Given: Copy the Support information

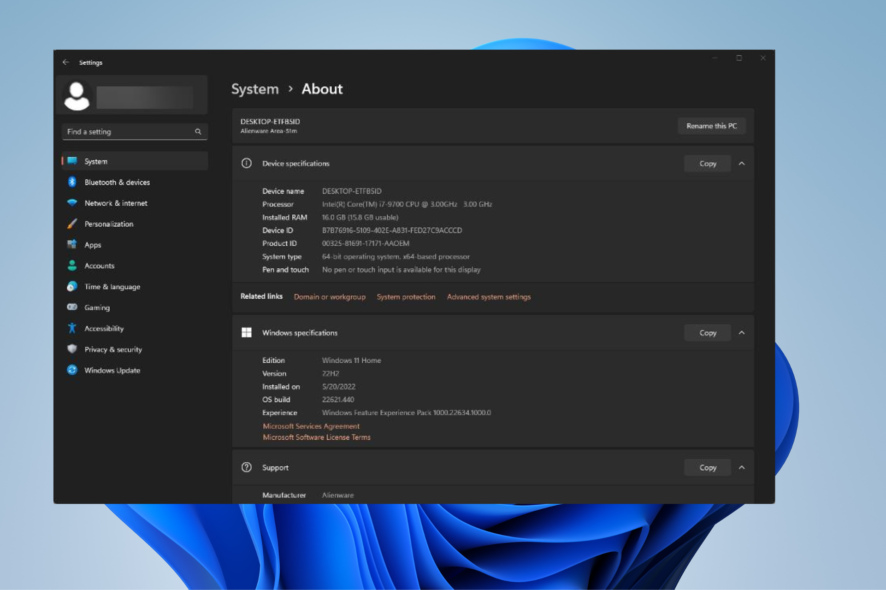Looking at the screenshot, I should (707, 468).
